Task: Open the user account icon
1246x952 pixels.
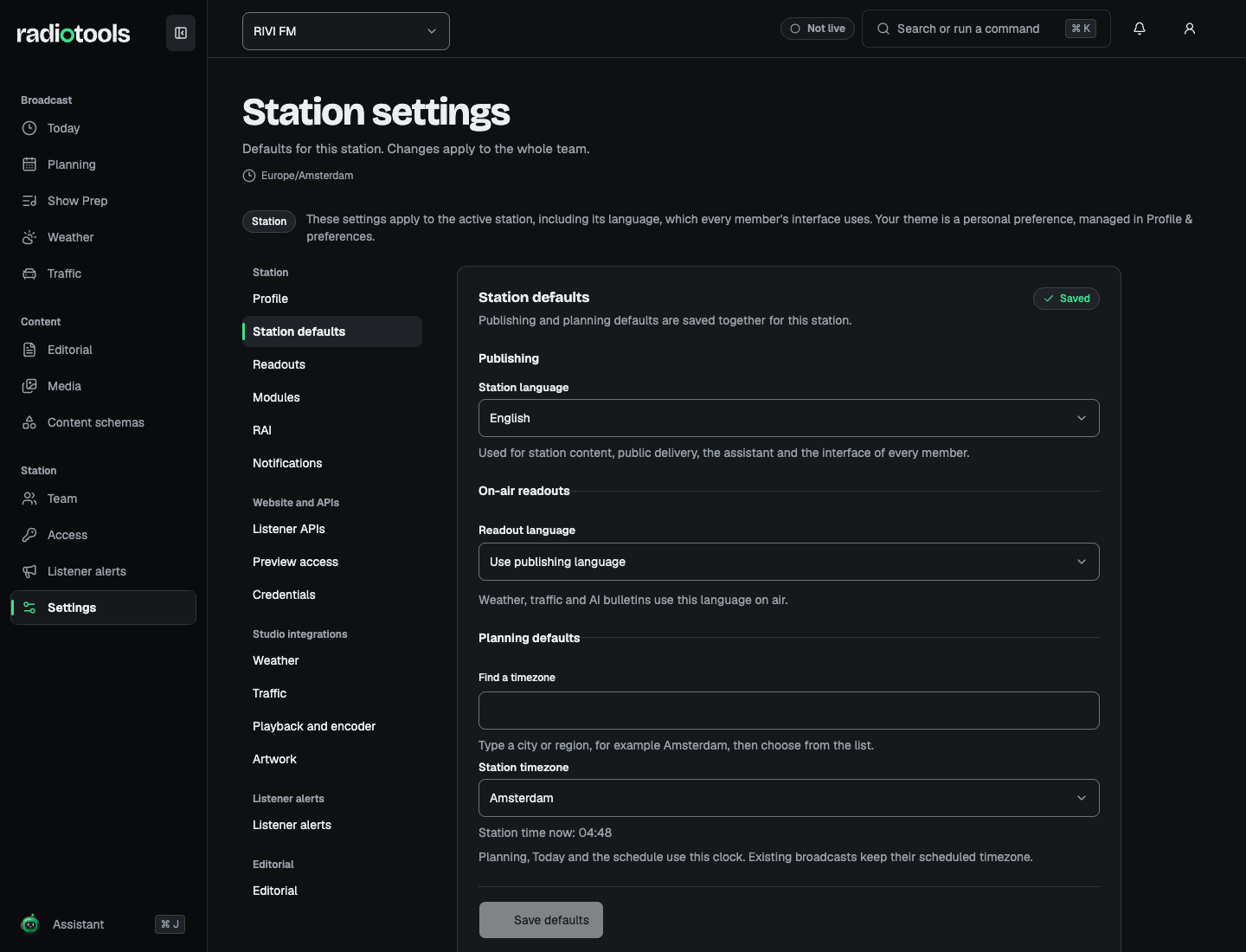Action: click(1190, 29)
